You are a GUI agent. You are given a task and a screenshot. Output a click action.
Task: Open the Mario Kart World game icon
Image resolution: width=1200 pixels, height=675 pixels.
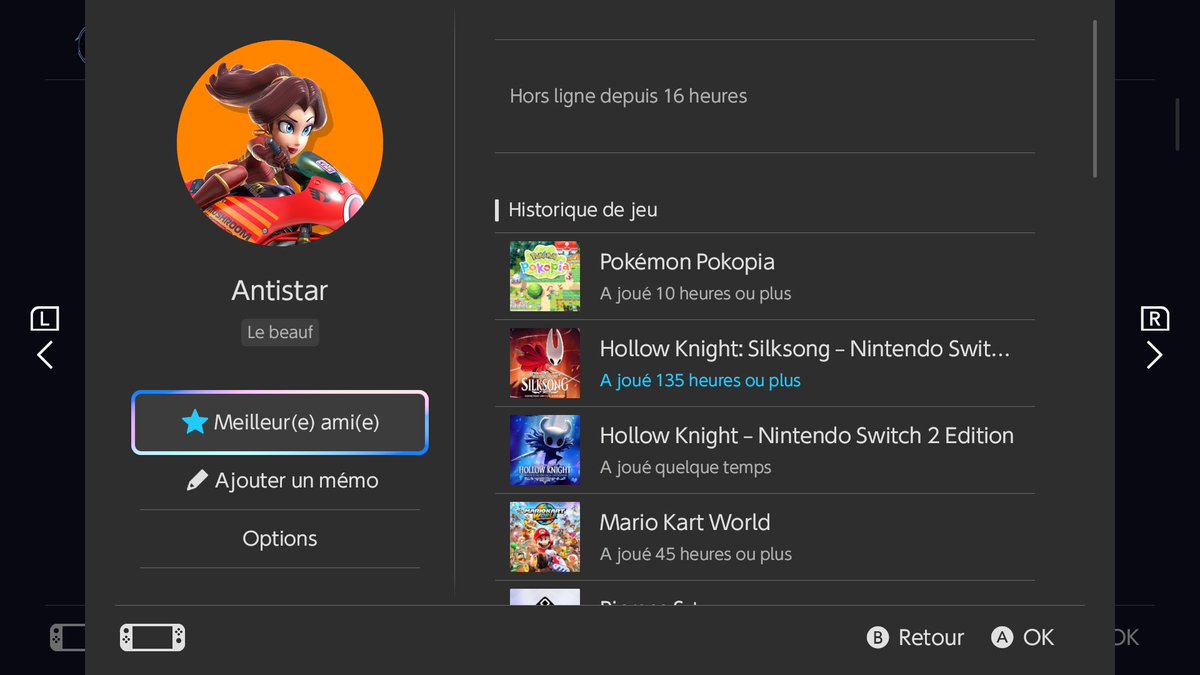pyautogui.click(x=545, y=537)
